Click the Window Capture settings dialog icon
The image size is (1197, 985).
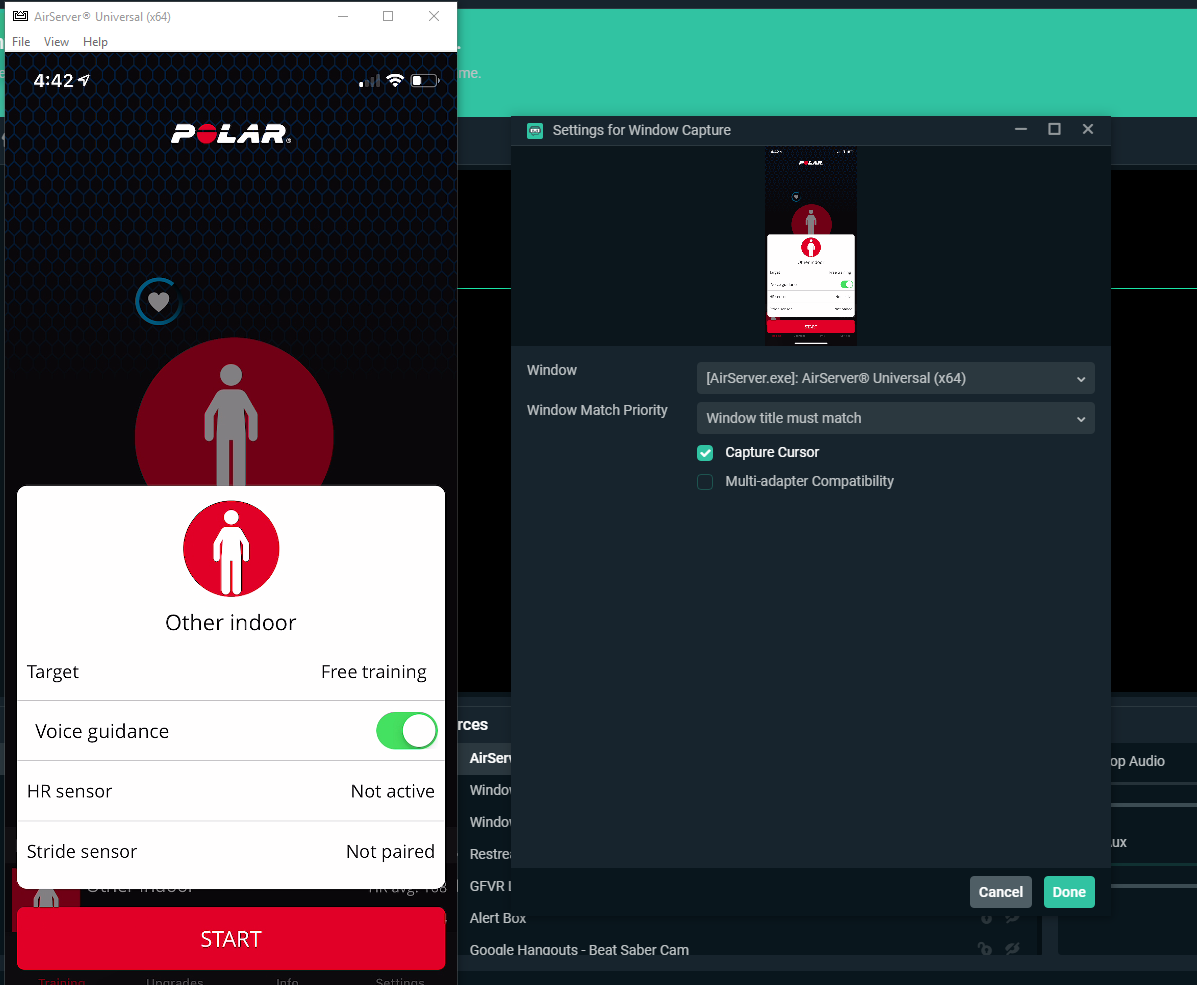(535, 131)
